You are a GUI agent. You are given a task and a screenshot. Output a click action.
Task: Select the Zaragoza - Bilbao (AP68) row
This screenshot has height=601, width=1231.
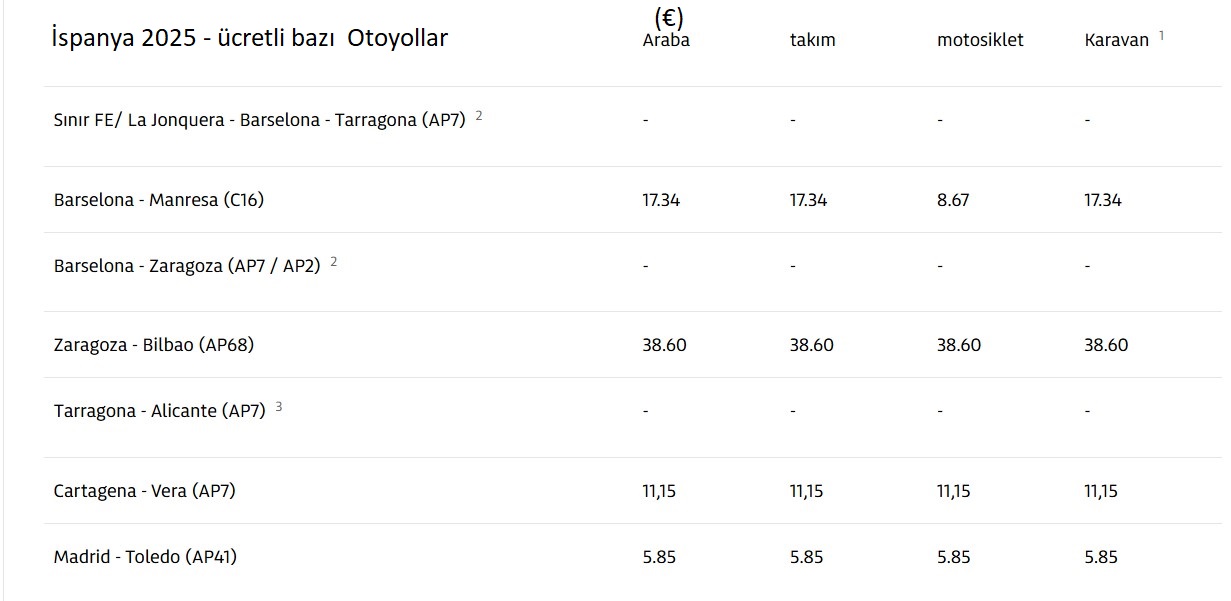154,345
